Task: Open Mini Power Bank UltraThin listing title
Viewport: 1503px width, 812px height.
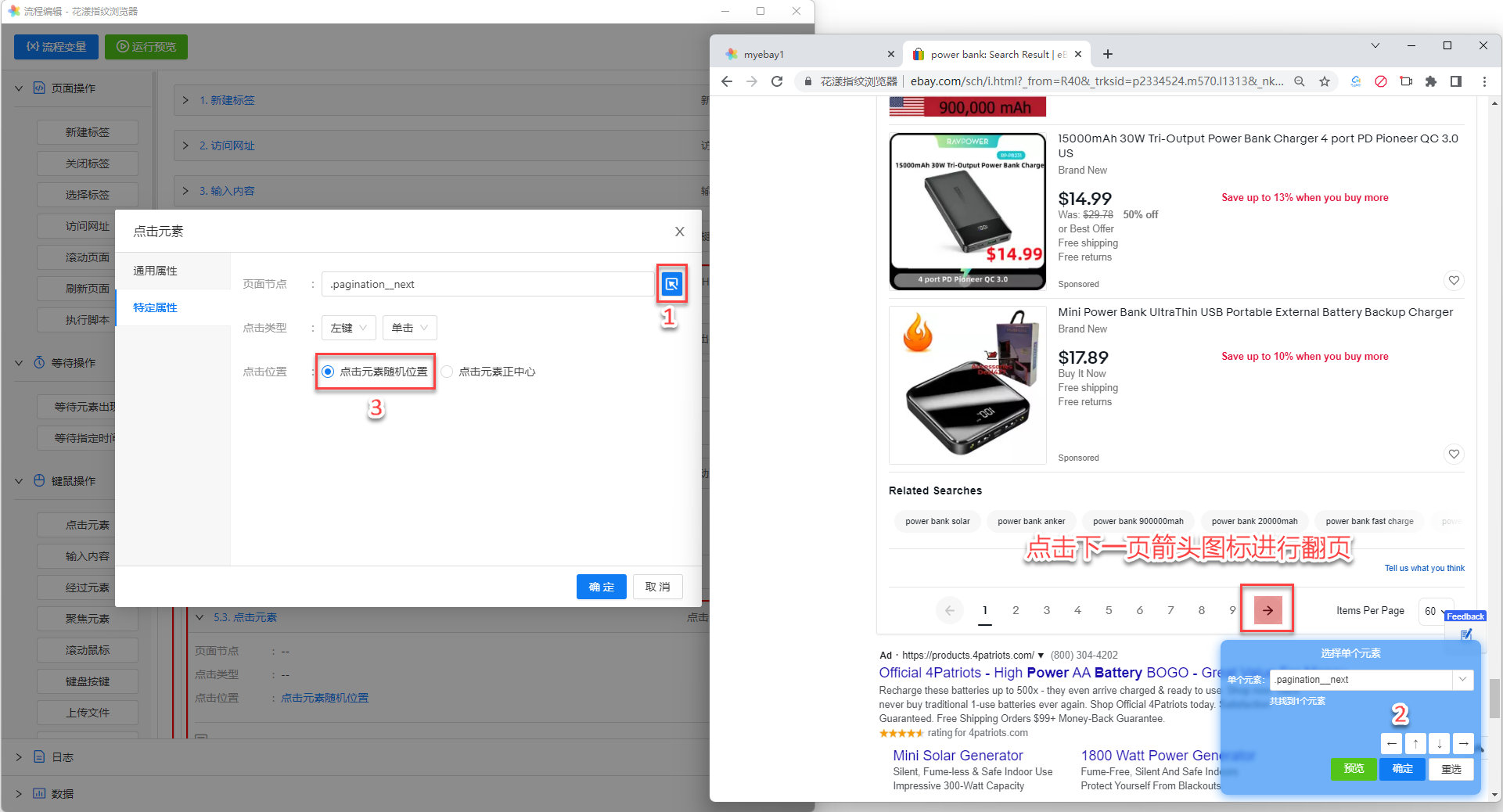Action: click(1255, 312)
